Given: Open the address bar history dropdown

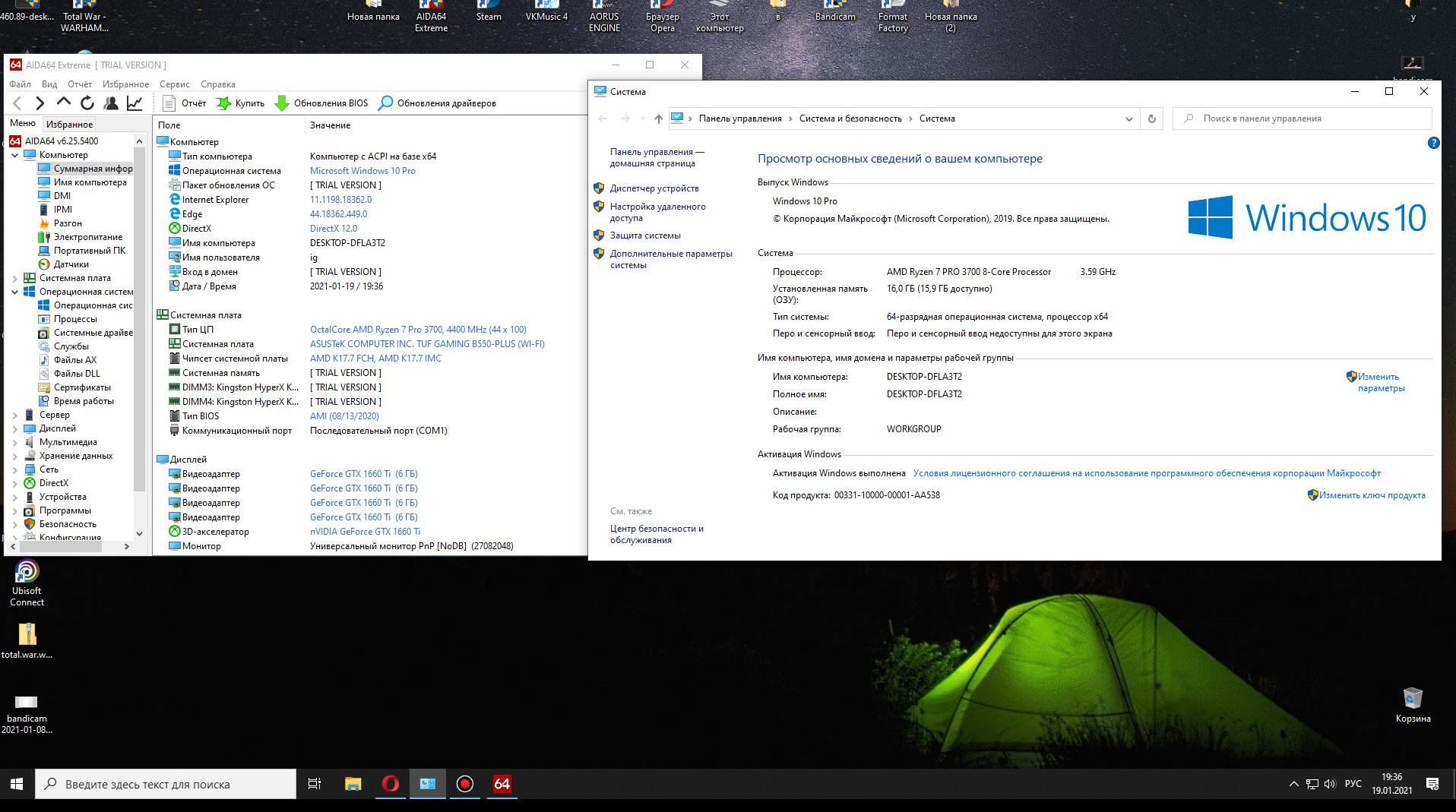Looking at the screenshot, I should pos(1128,118).
